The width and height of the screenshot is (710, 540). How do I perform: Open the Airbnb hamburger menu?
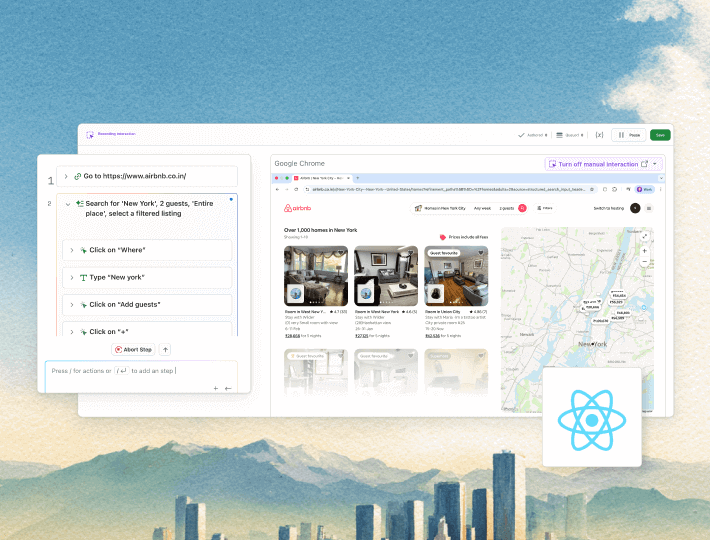coord(649,208)
